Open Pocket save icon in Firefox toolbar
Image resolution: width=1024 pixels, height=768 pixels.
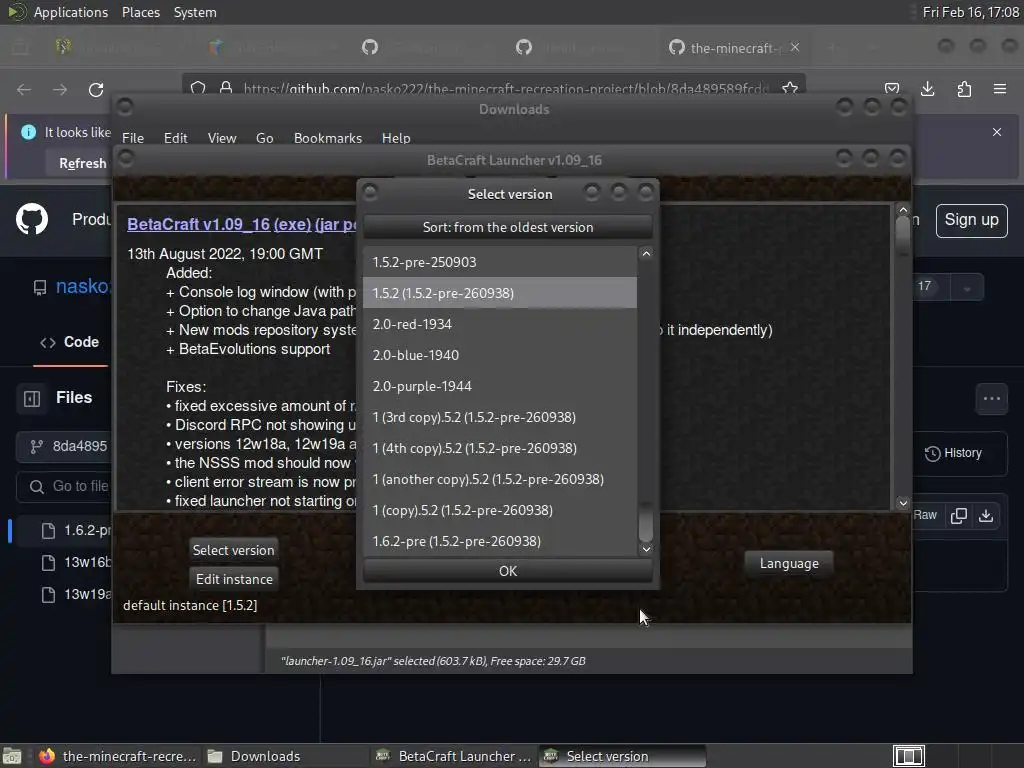(892, 89)
